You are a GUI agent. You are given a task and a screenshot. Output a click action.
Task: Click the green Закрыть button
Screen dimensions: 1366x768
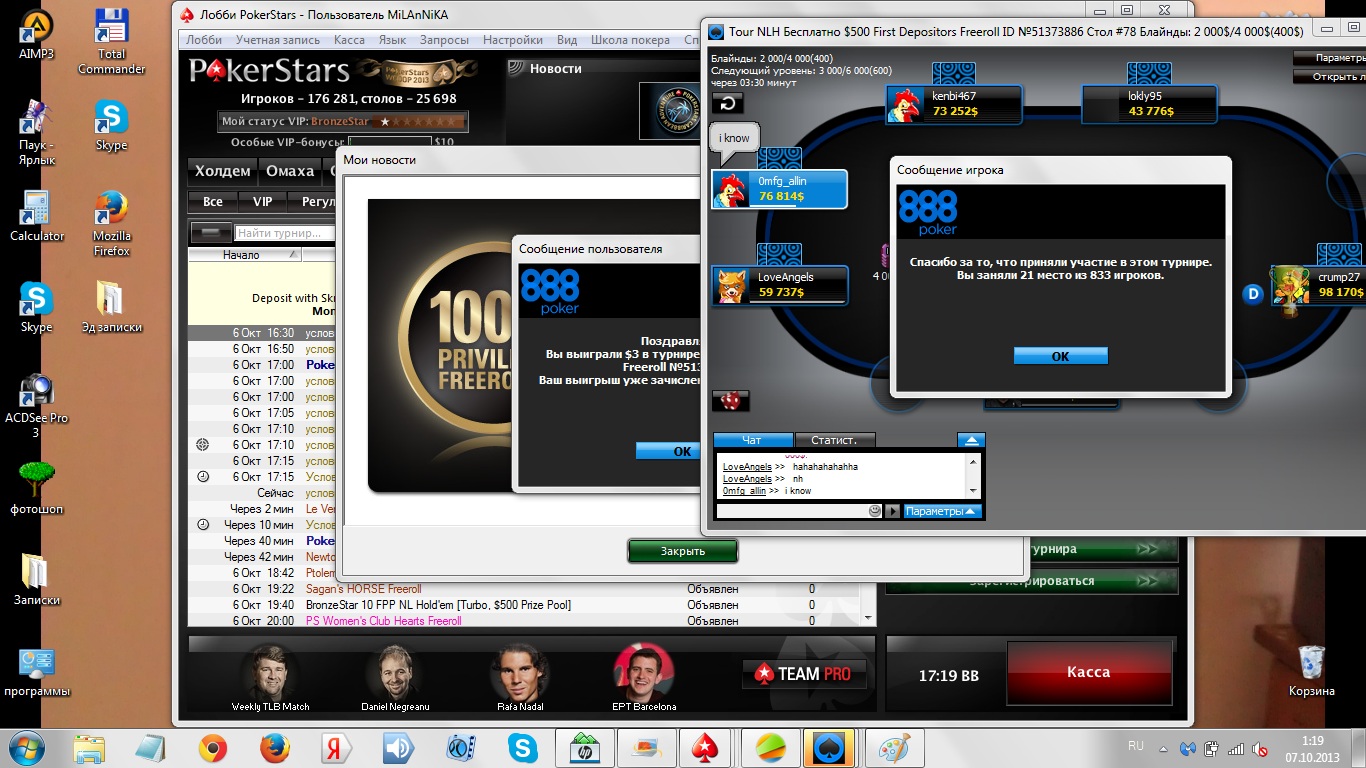(x=683, y=551)
